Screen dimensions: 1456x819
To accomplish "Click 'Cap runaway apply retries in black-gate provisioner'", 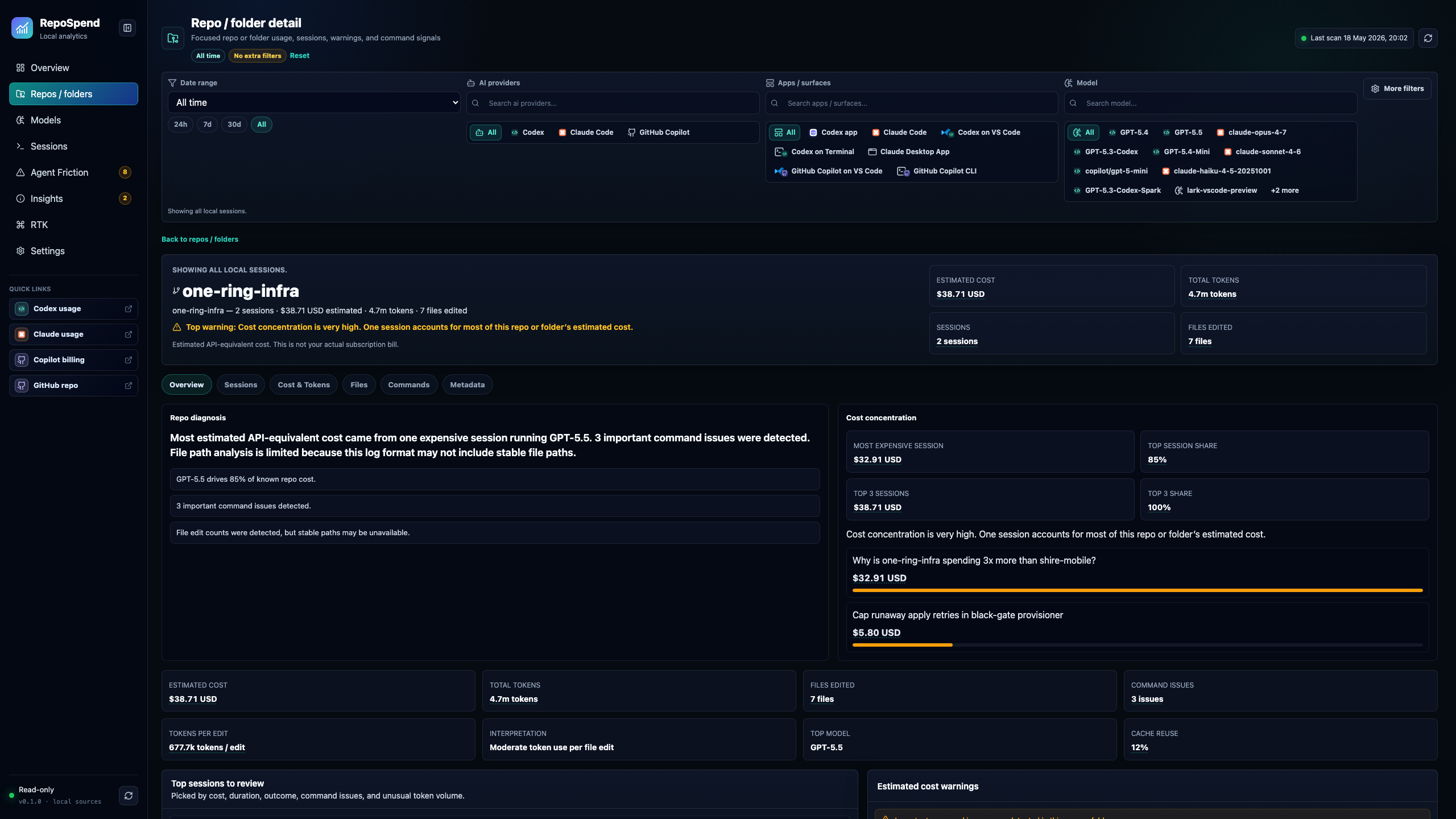I will click(957, 615).
